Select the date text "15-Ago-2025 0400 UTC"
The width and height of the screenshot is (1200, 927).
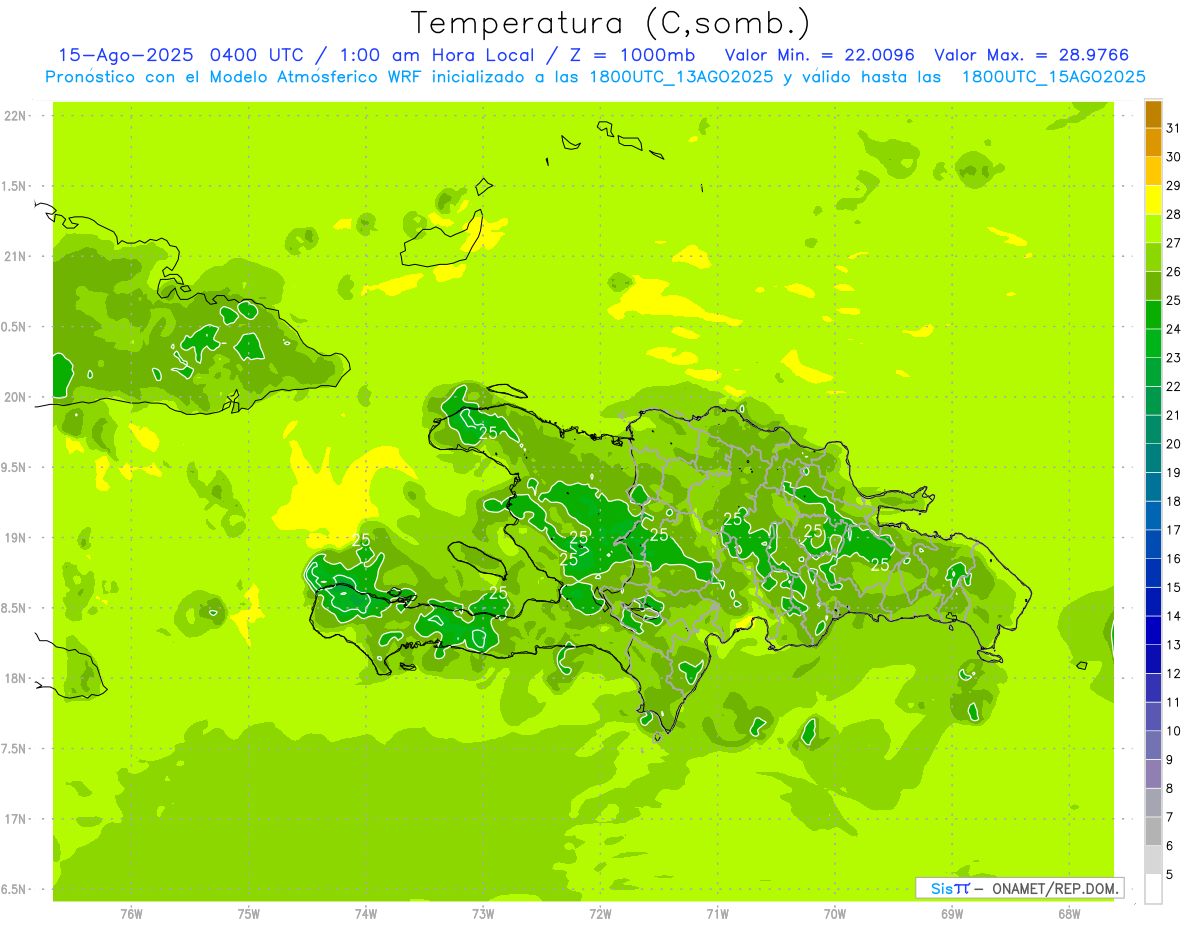180,55
